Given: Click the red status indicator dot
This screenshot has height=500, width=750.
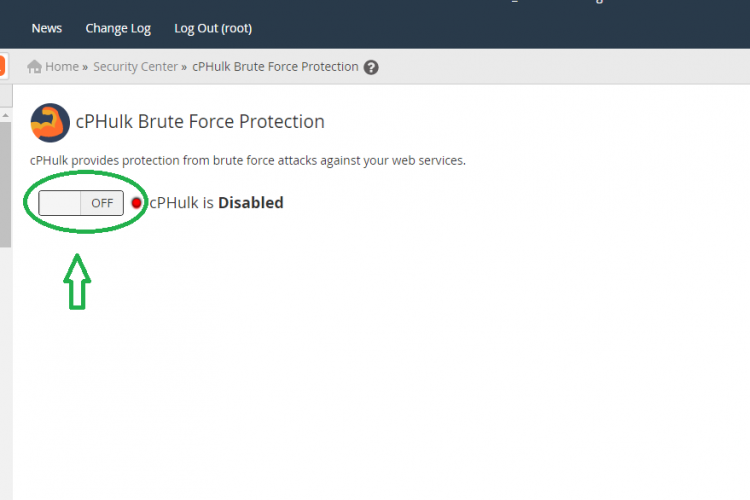Looking at the screenshot, I should click(136, 203).
